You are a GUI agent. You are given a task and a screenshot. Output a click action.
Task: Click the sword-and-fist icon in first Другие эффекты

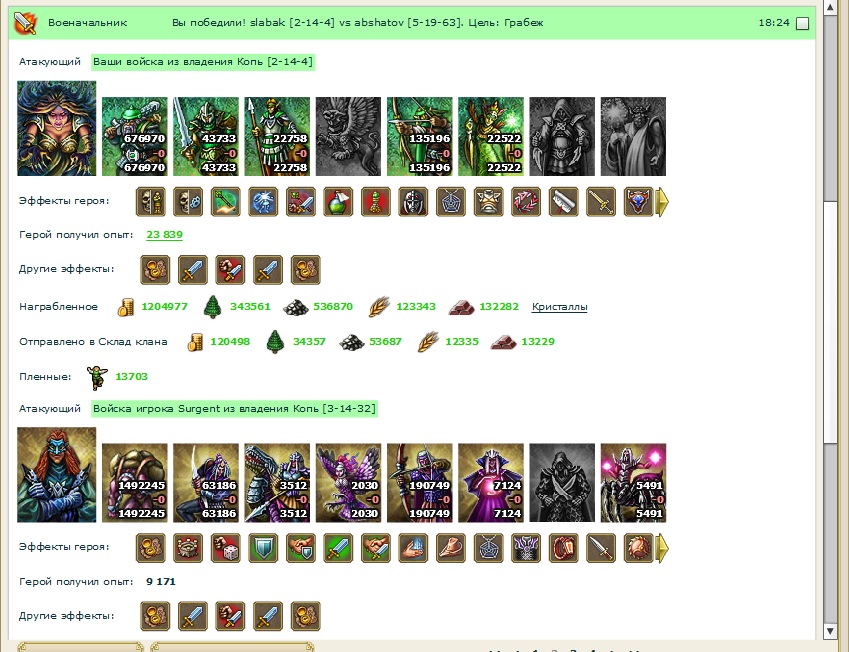click(230, 270)
